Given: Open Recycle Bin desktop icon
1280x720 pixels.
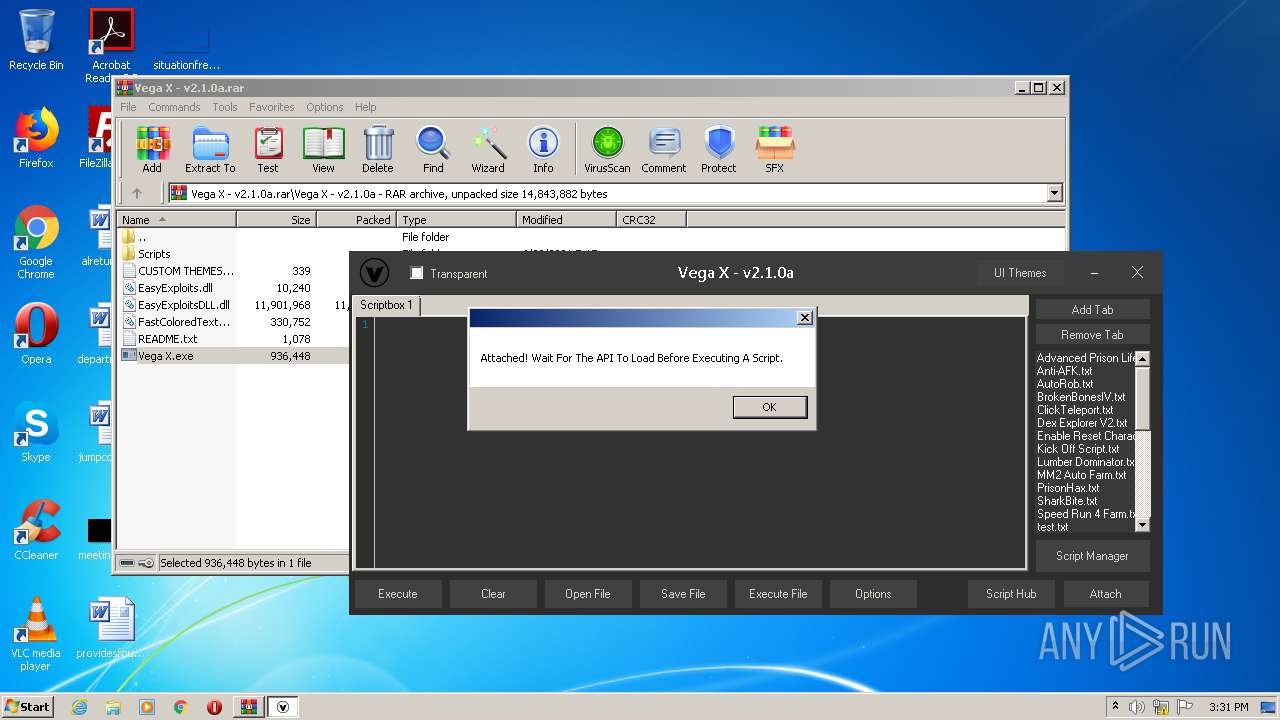Looking at the screenshot, I should pyautogui.click(x=36, y=40).
